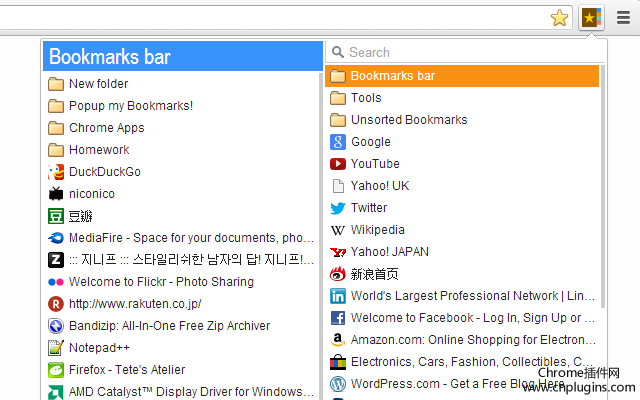The image size is (640, 400).
Task: Open the Popup my Bookmarks! folder
Action: click(x=182, y=106)
